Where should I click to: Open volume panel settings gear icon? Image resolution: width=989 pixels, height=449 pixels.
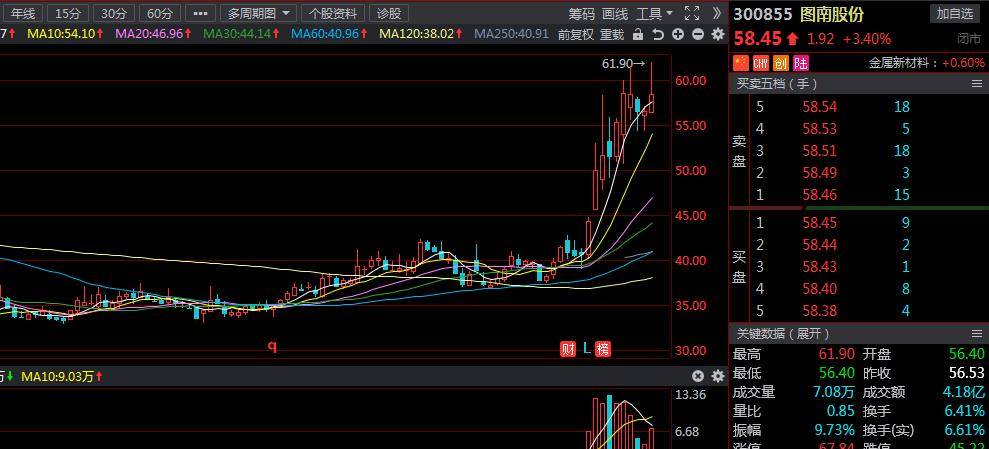(x=718, y=376)
